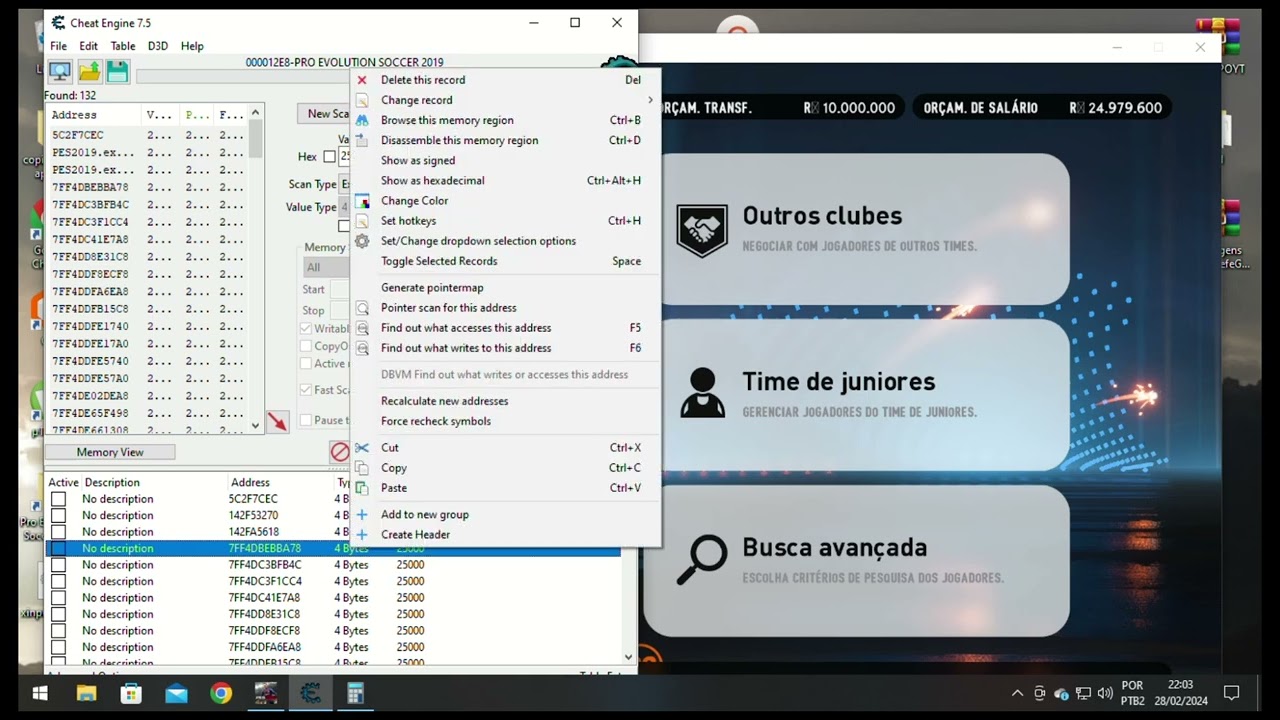Click the Set hotkeys icon

pyautogui.click(x=362, y=221)
